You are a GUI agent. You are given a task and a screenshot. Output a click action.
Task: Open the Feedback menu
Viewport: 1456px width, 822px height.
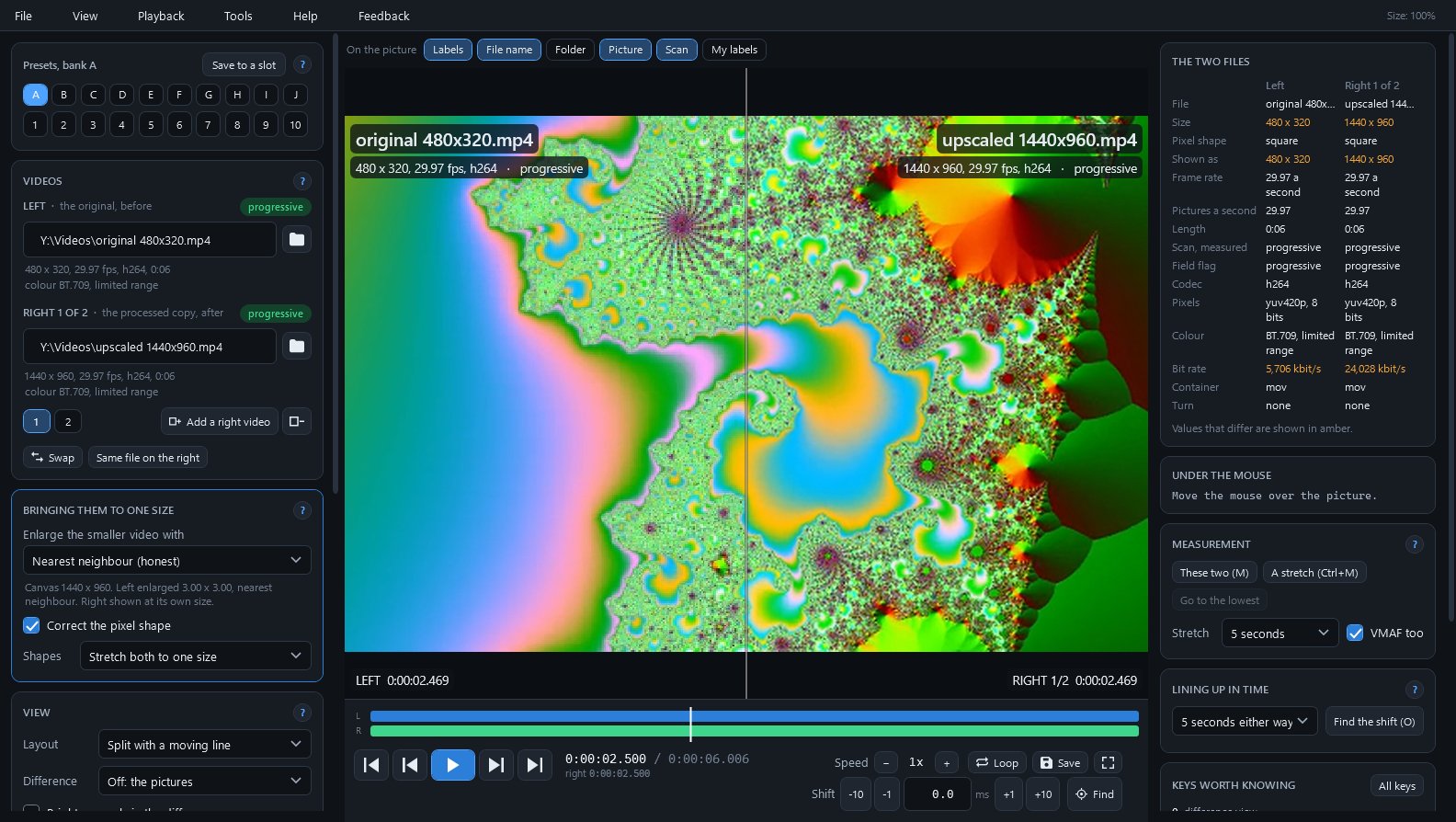(x=384, y=16)
